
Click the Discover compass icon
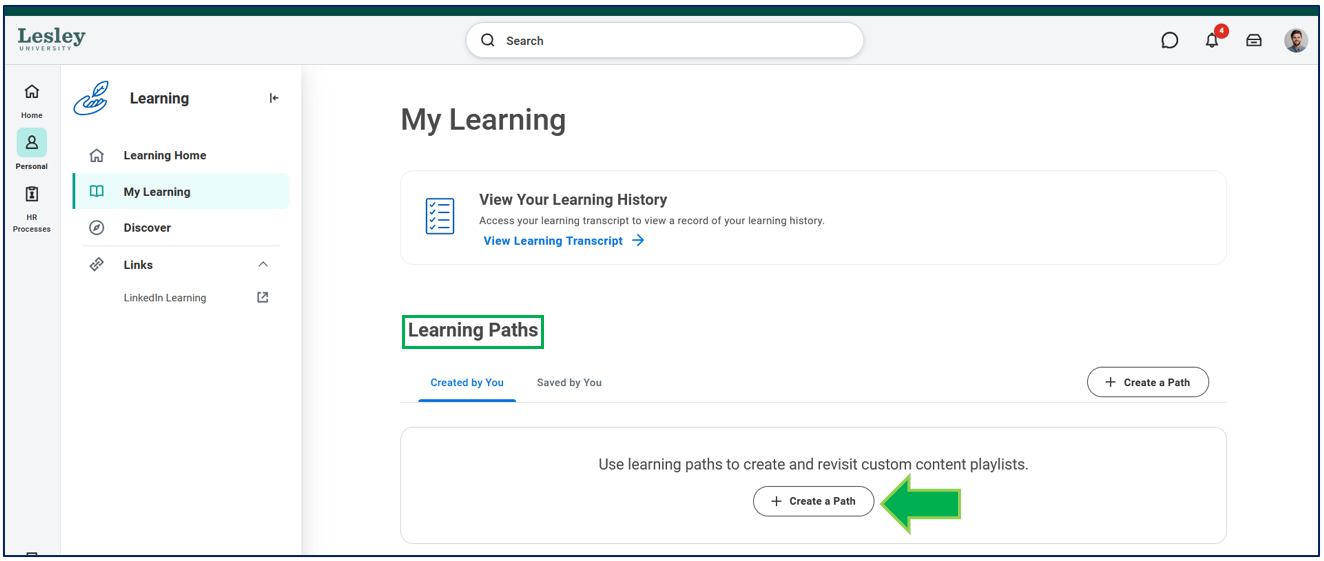click(97, 228)
